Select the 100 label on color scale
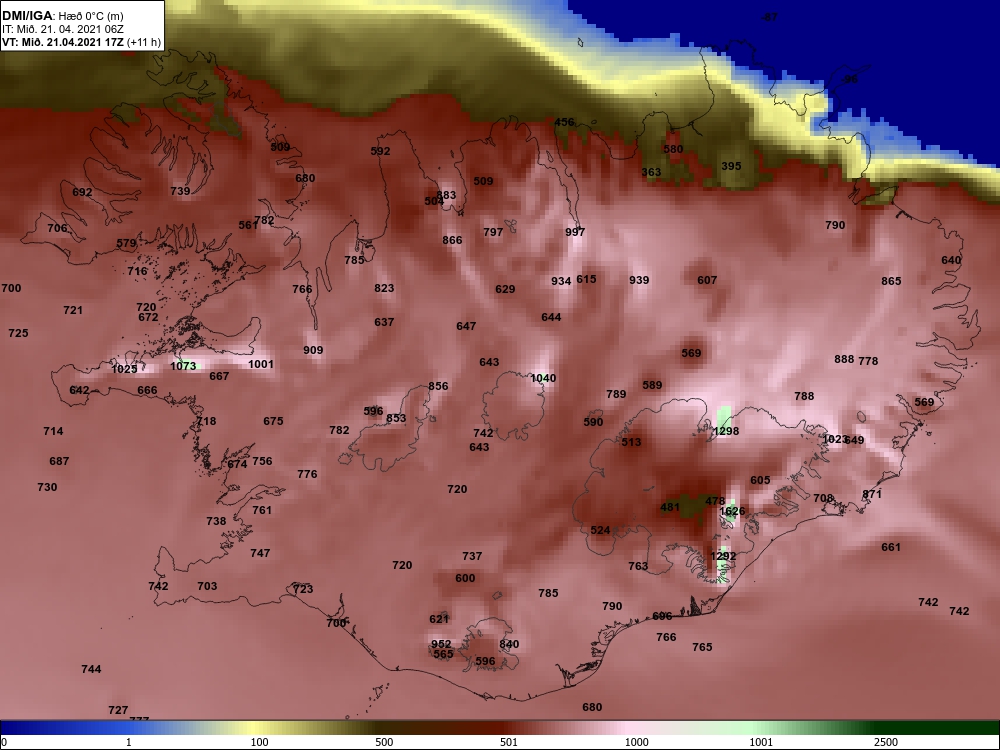 pos(259,742)
